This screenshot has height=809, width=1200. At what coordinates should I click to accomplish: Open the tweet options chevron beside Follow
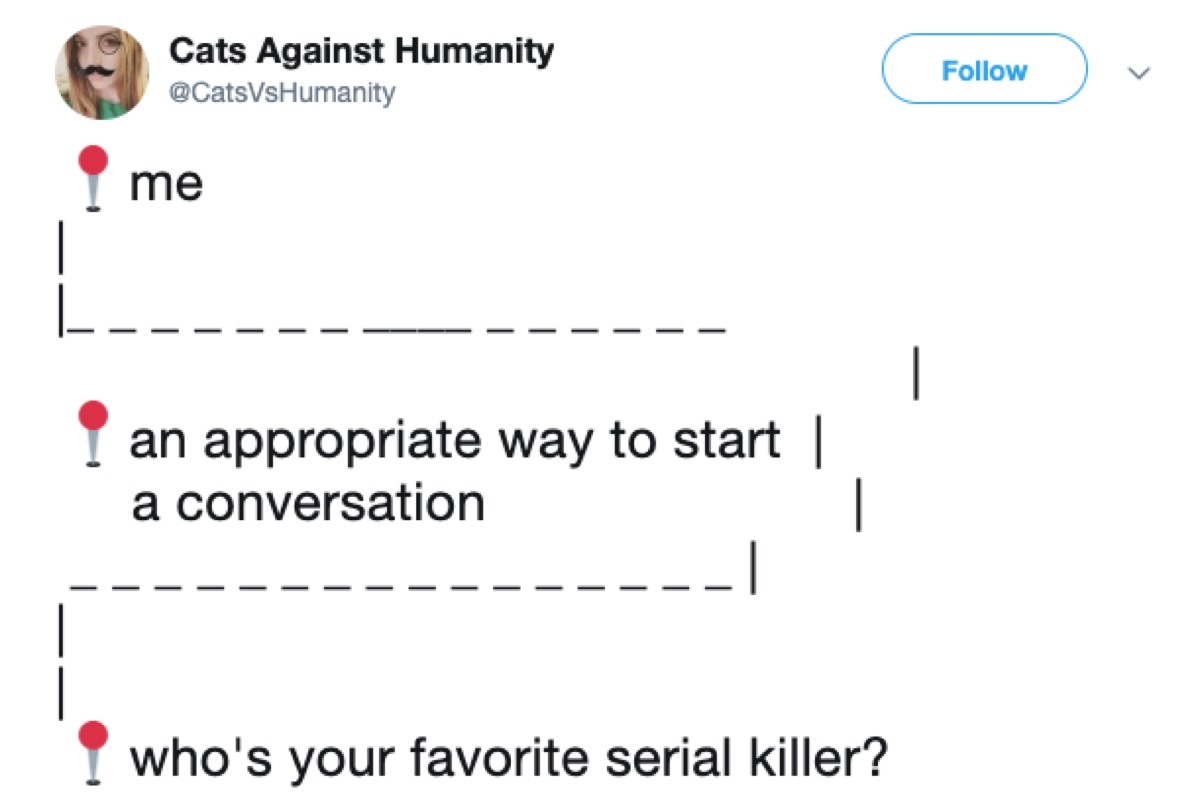pos(1137,71)
